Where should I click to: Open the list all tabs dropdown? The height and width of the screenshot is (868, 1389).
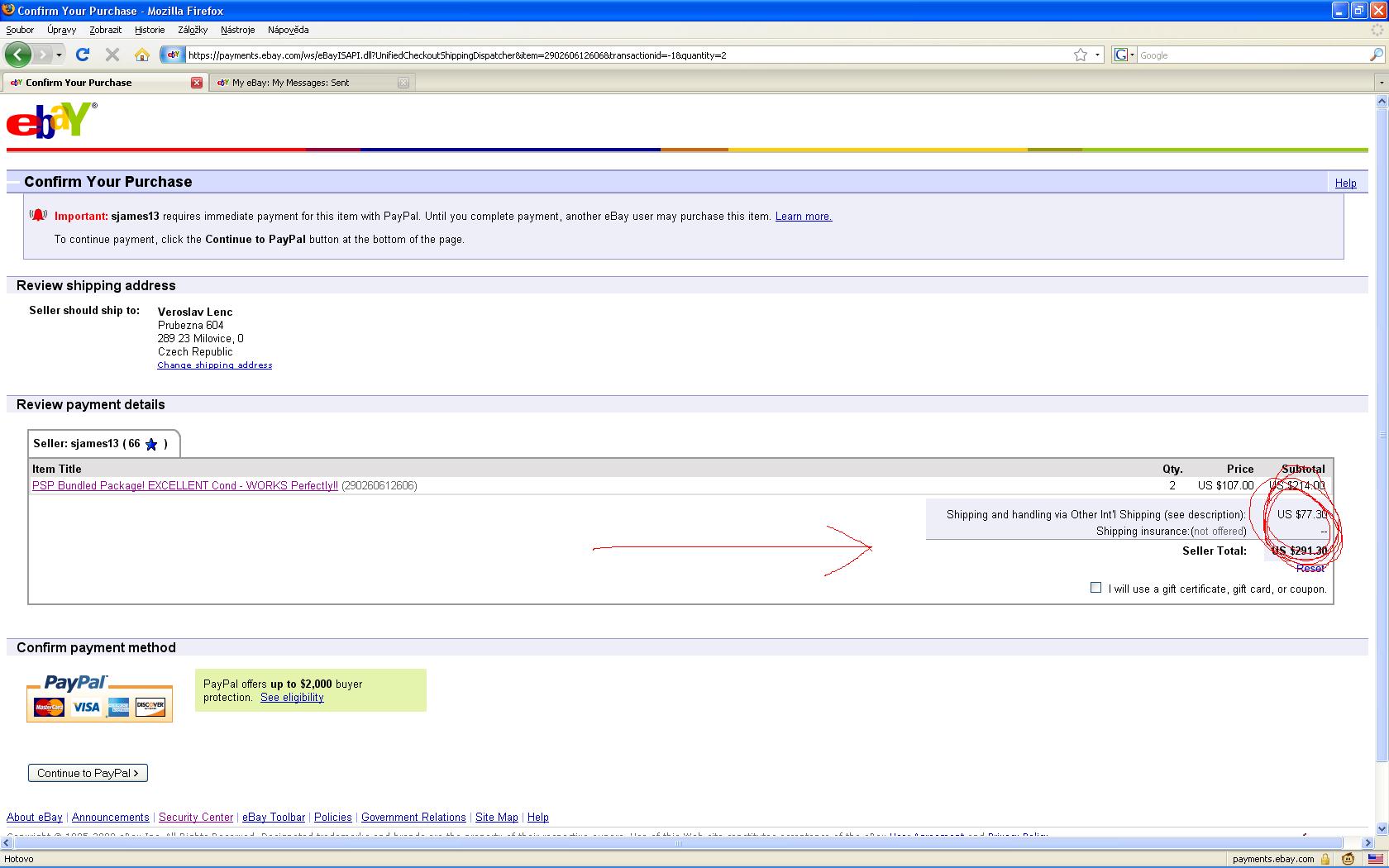1381,83
